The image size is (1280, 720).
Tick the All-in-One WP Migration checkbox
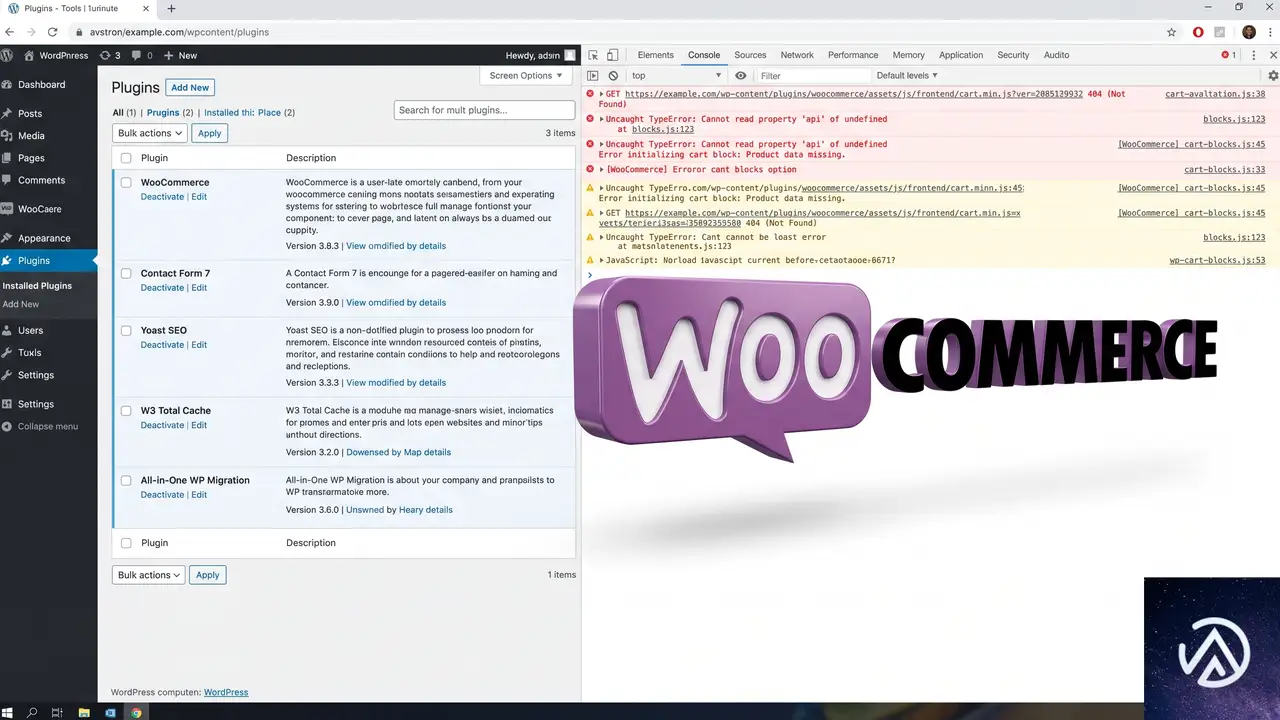pos(126,481)
